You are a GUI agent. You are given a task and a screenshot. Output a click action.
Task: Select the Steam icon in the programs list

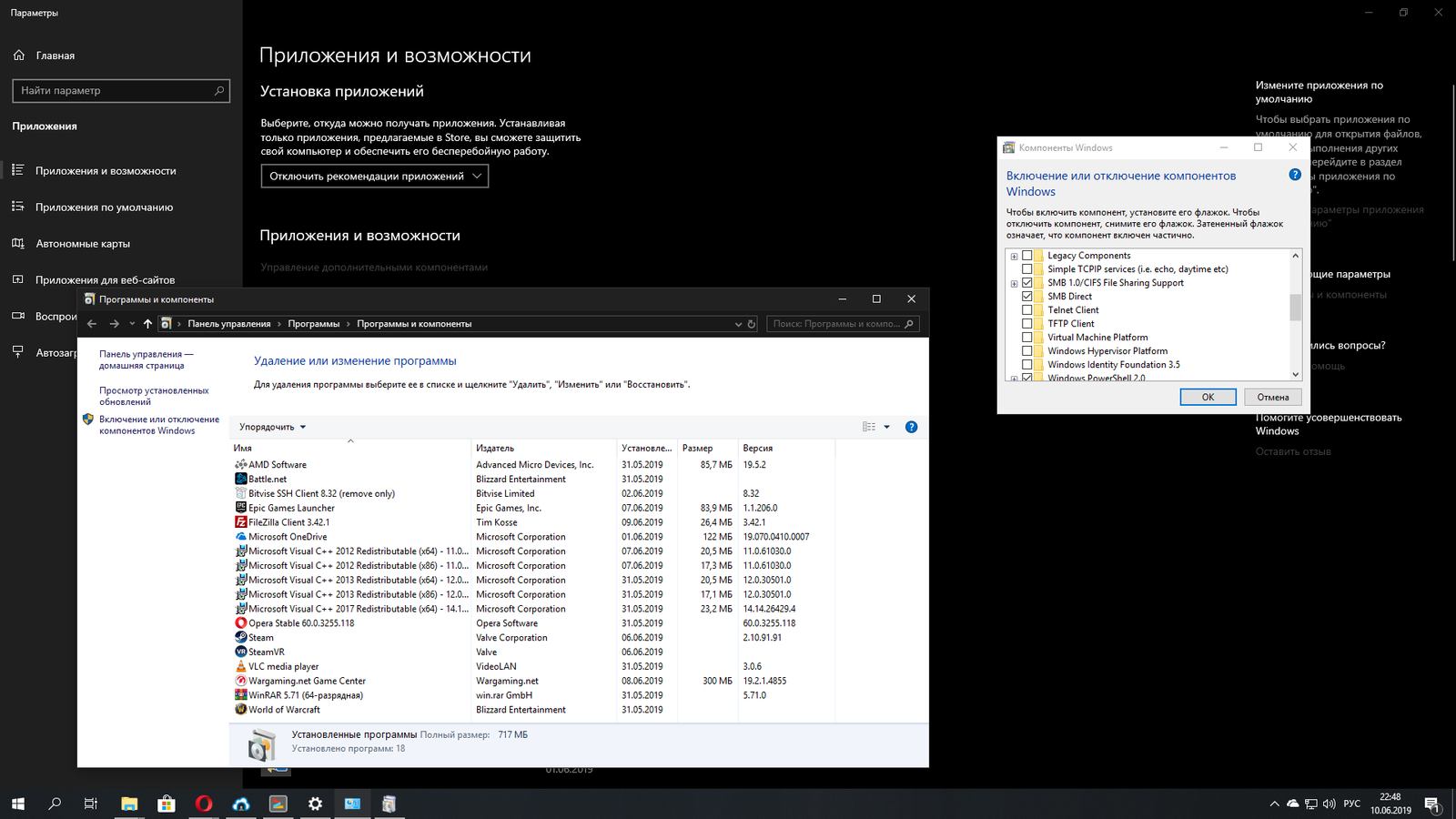(240, 638)
